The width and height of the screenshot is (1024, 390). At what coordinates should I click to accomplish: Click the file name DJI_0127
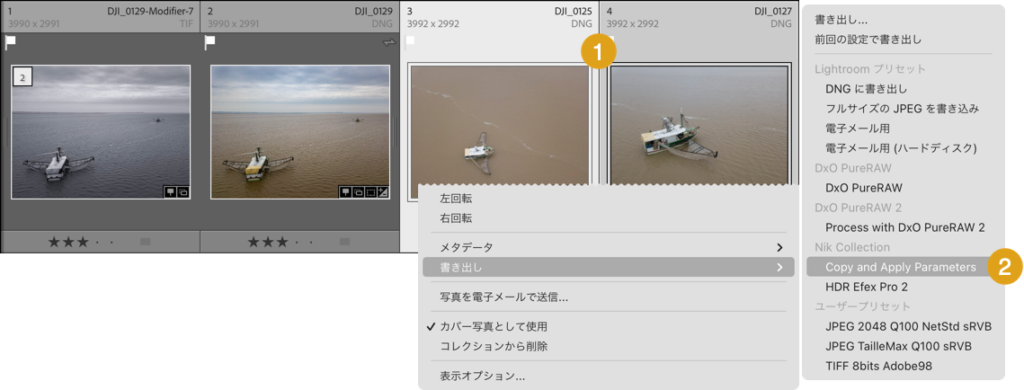pos(773,11)
